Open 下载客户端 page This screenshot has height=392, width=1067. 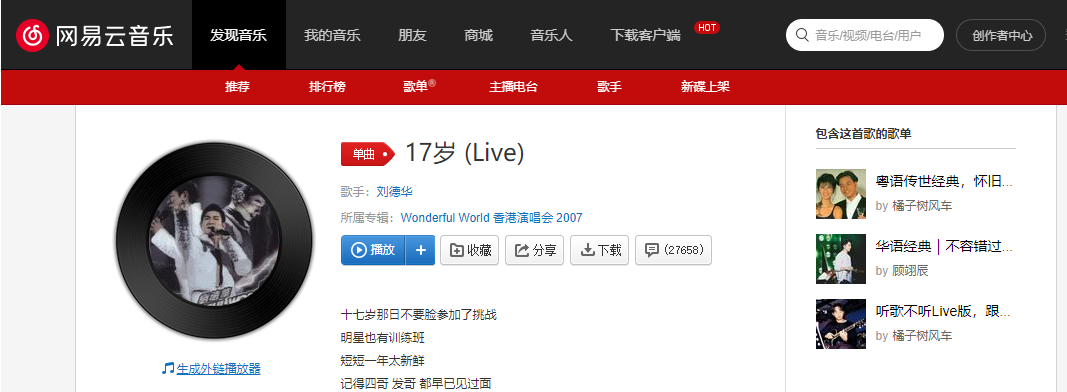tap(645, 35)
